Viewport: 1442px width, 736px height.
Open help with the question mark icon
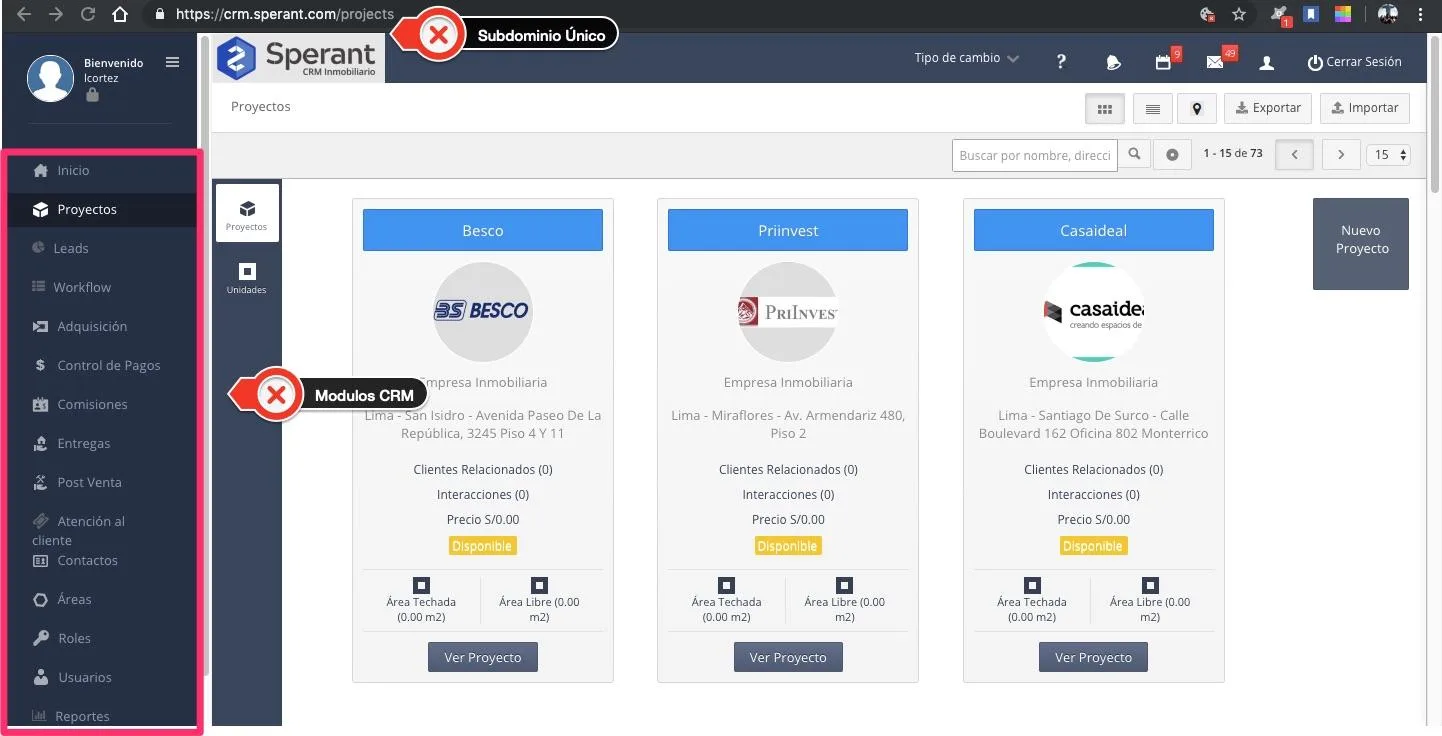click(x=1061, y=62)
